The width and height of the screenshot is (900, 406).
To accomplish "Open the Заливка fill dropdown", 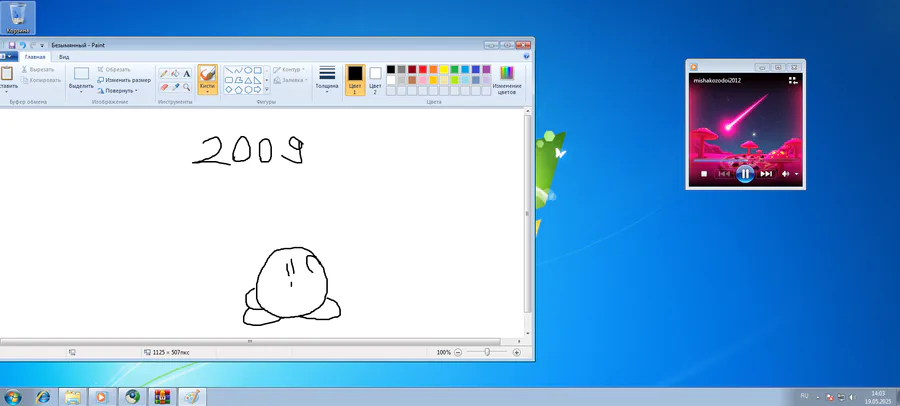I will click(290, 80).
